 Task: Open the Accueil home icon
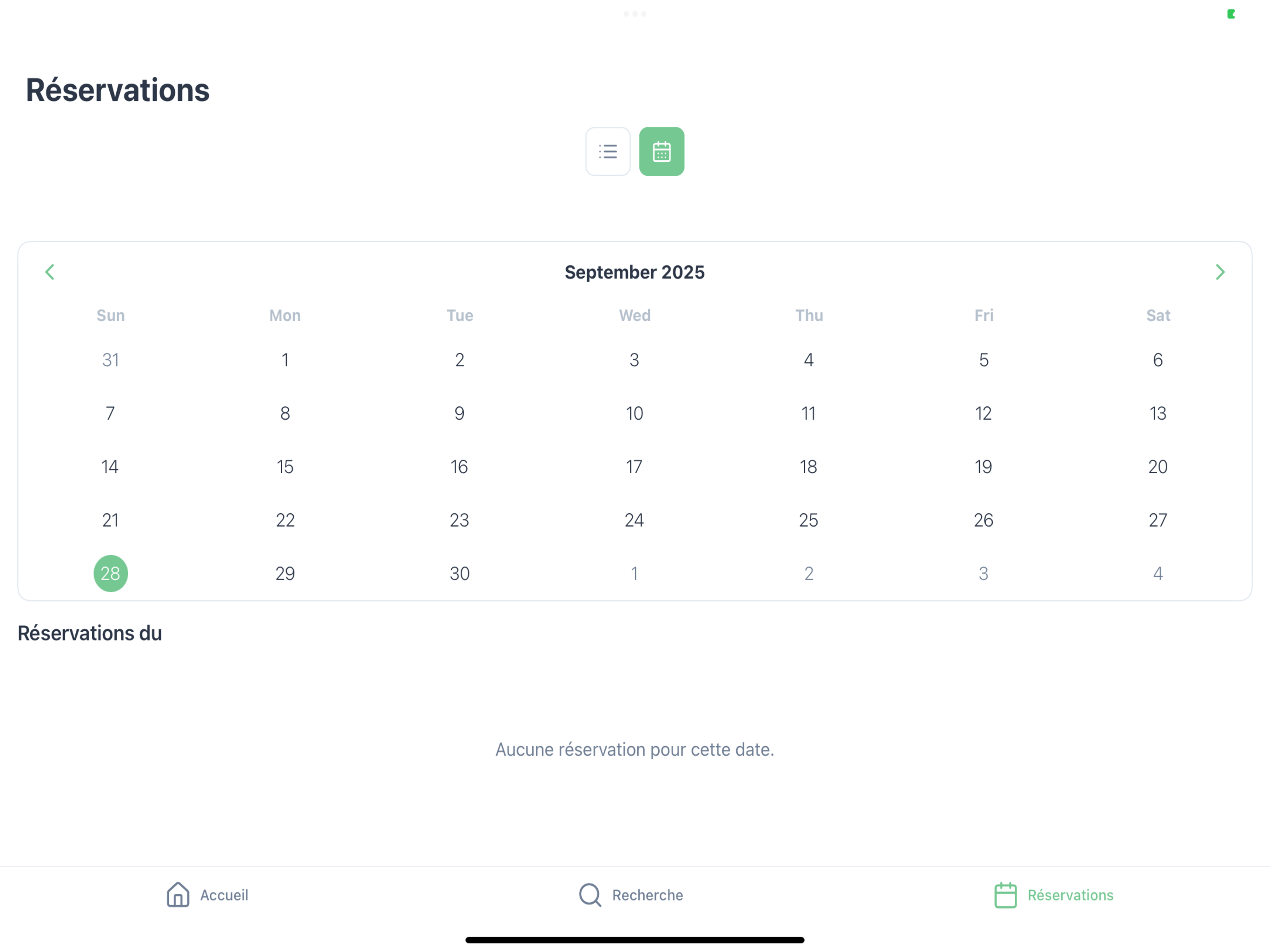point(178,894)
